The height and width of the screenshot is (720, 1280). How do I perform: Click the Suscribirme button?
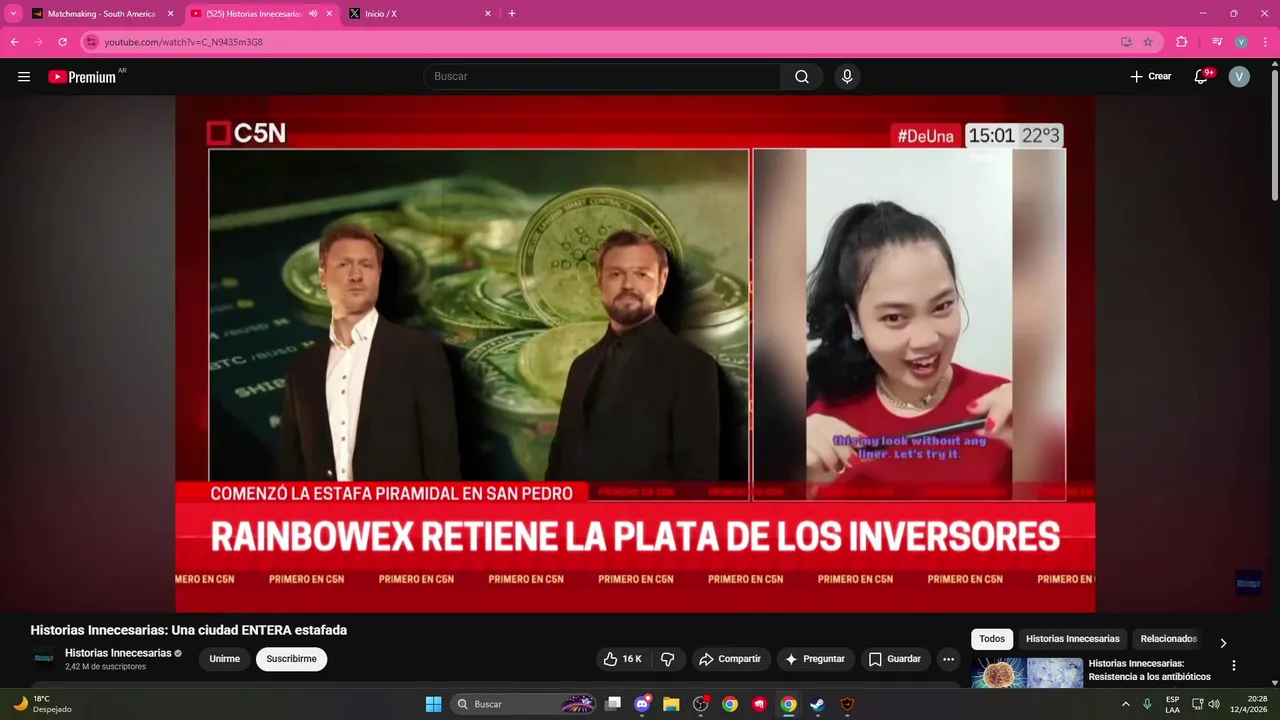pos(291,659)
